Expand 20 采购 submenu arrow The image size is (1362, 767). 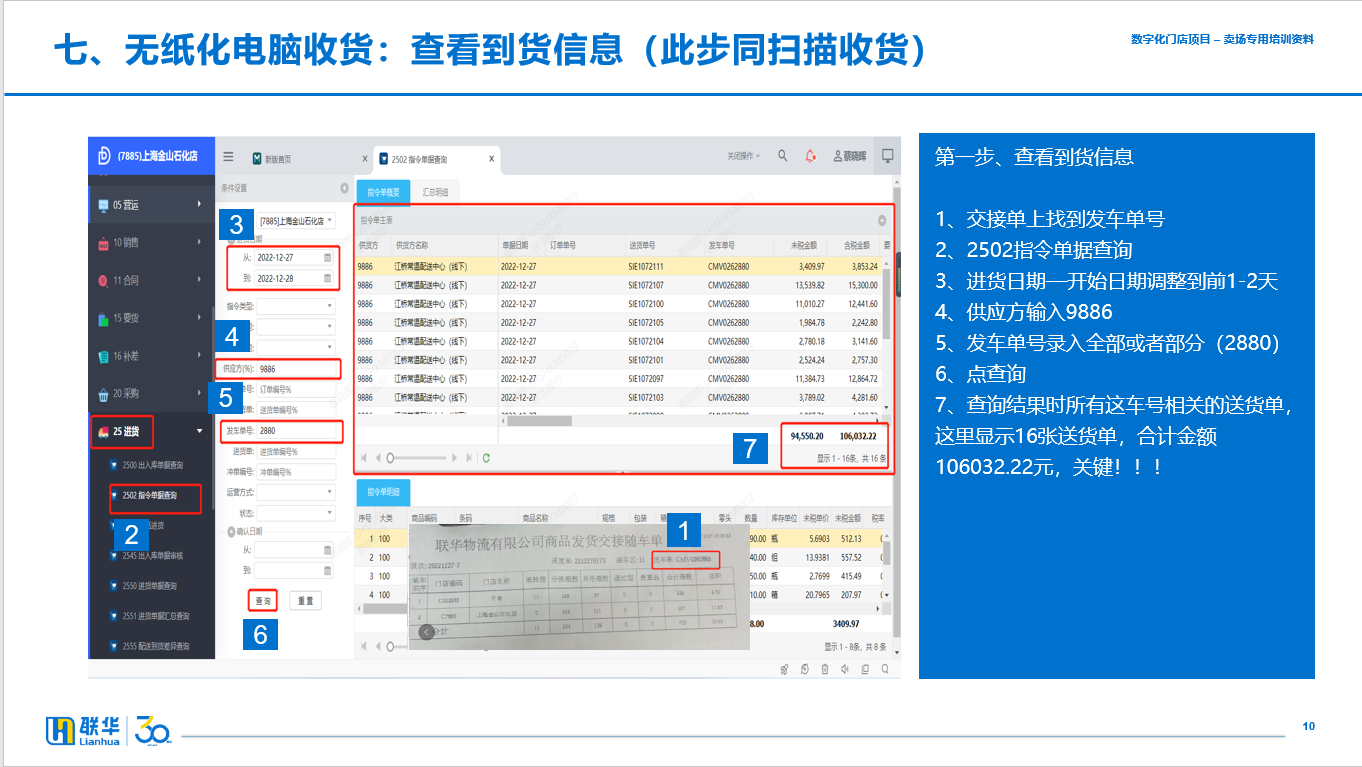click(x=199, y=394)
